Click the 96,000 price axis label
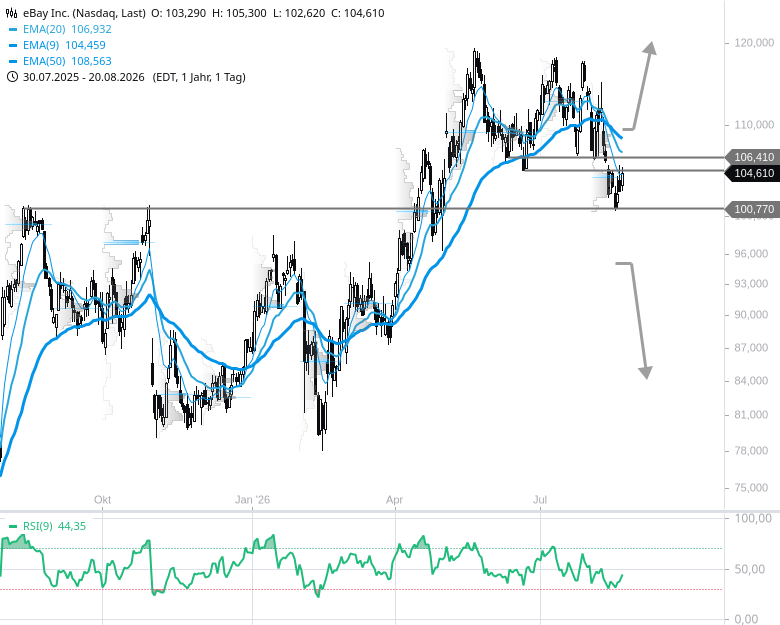The height and width of the screenshot is (625, 780). click(x=751, y=254)
